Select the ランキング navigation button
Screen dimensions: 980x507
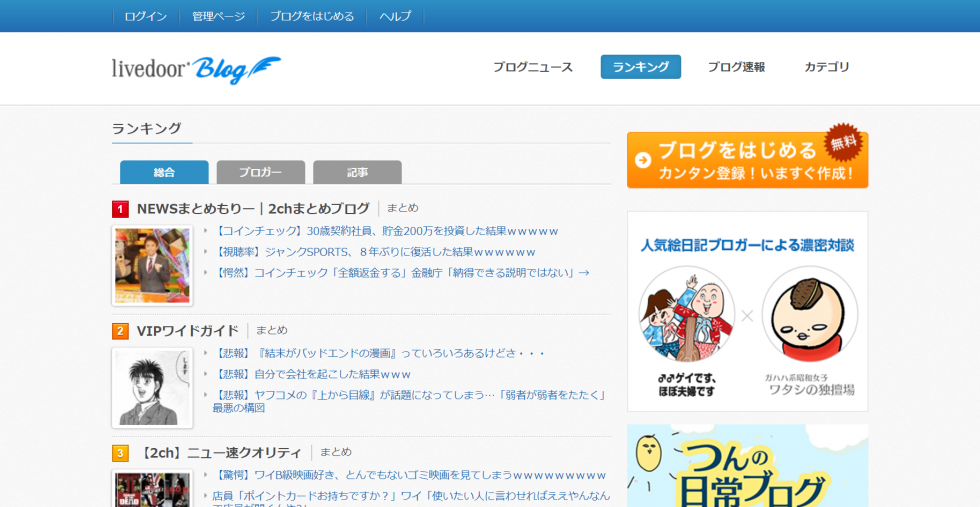pos(641,67)
